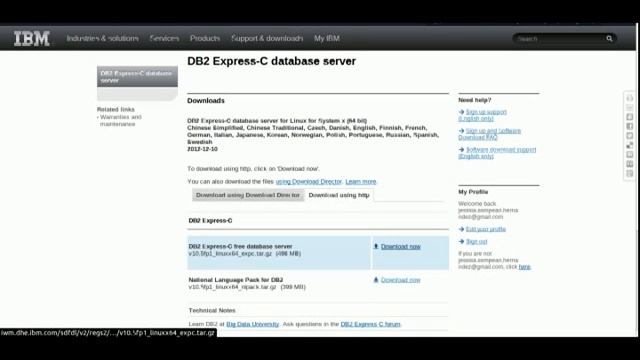The height and width of the screenshot is (360, 640).
Task: Open Warranties and maintenance link
Action: [x=120, y=120]
